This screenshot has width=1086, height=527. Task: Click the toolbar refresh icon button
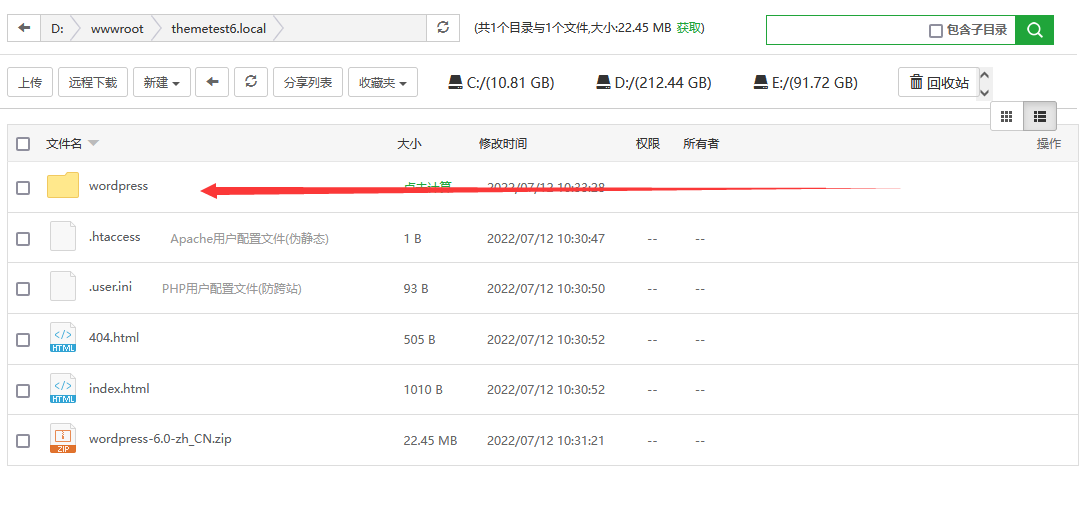click(251, 82)
